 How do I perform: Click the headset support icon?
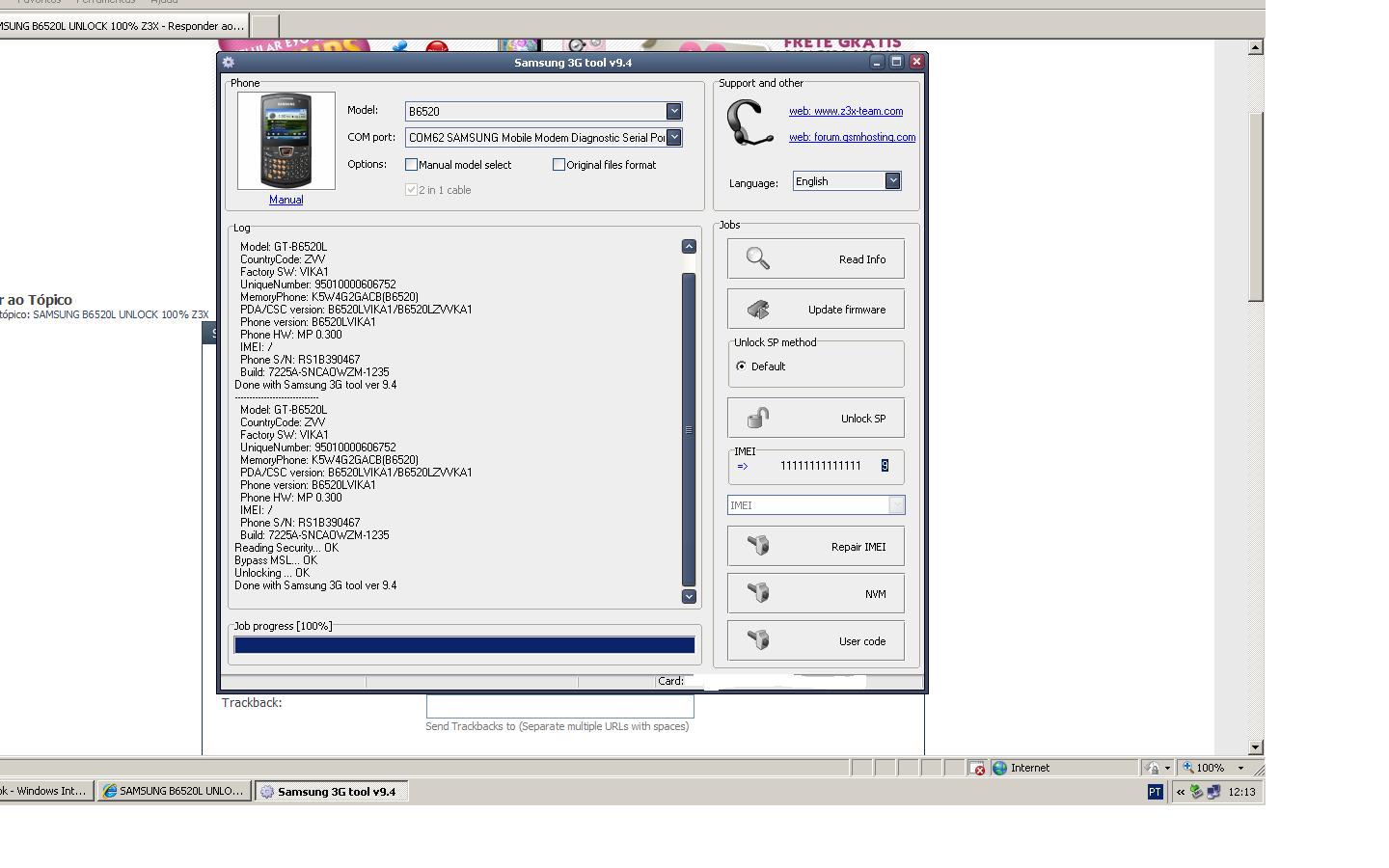coord(749,123)
